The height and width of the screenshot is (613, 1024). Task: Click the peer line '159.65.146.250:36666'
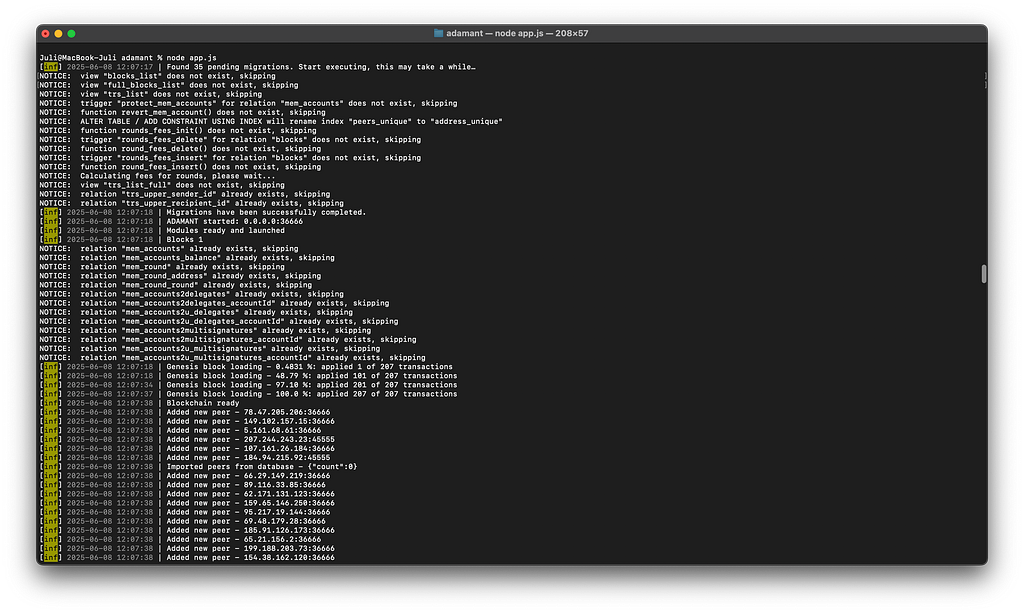(x=187, y=504)
